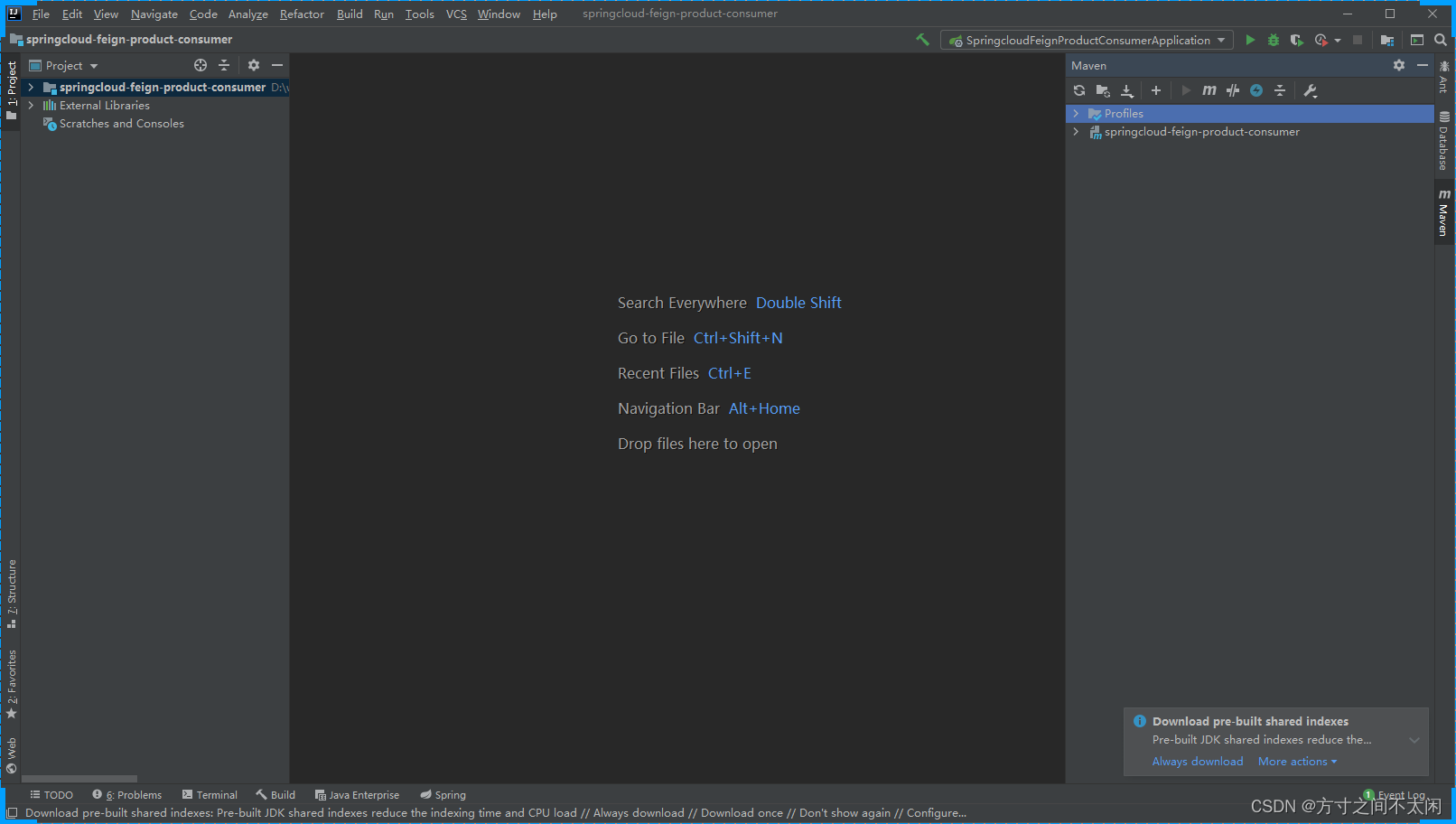Screen dimensions: 1456x824
Task: Click the green hammer Build Project icon
Action: coord(922,40)
